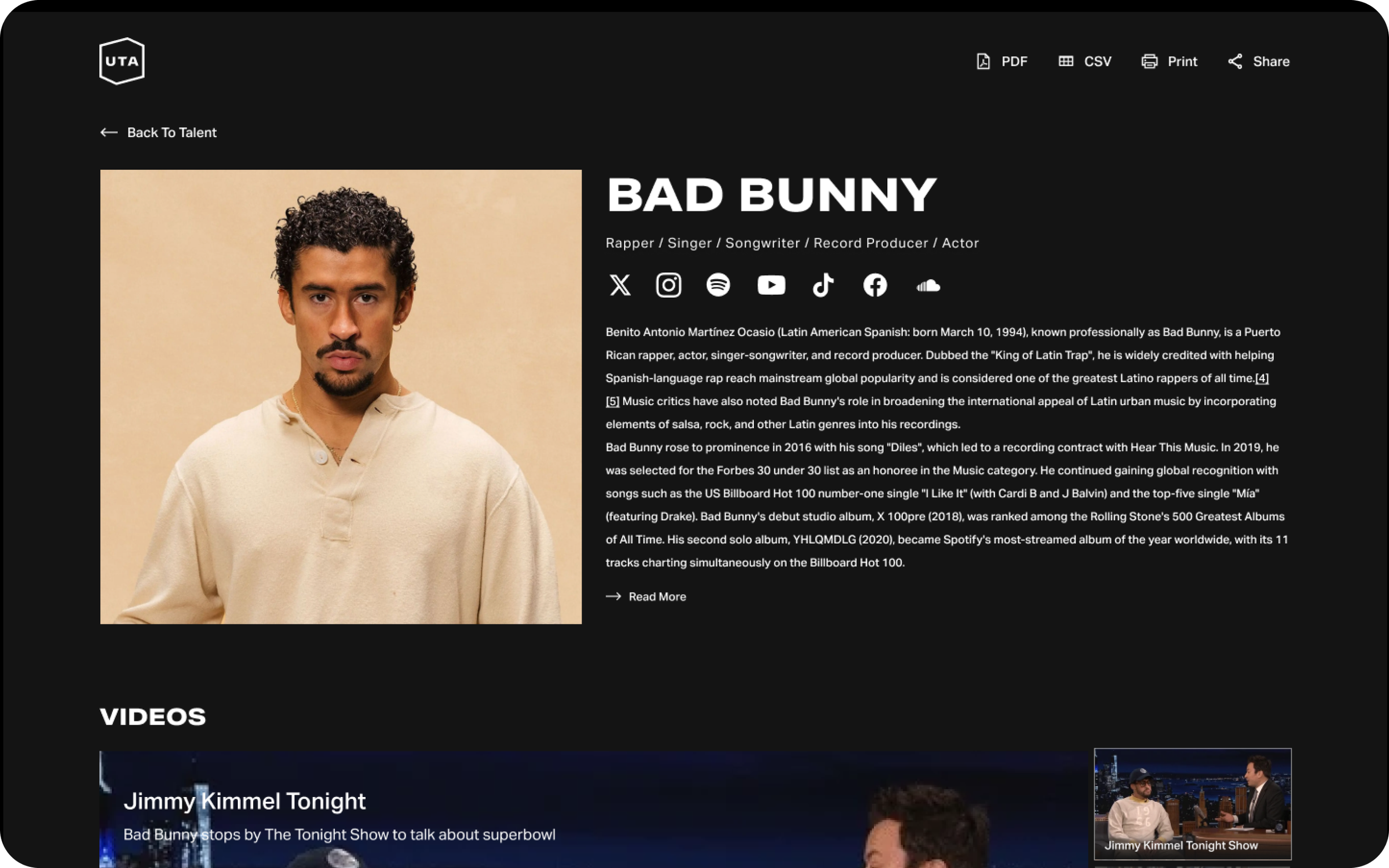Click the Print label
This screenshot has height=868, width=1389.
[x=1182, y=62]
